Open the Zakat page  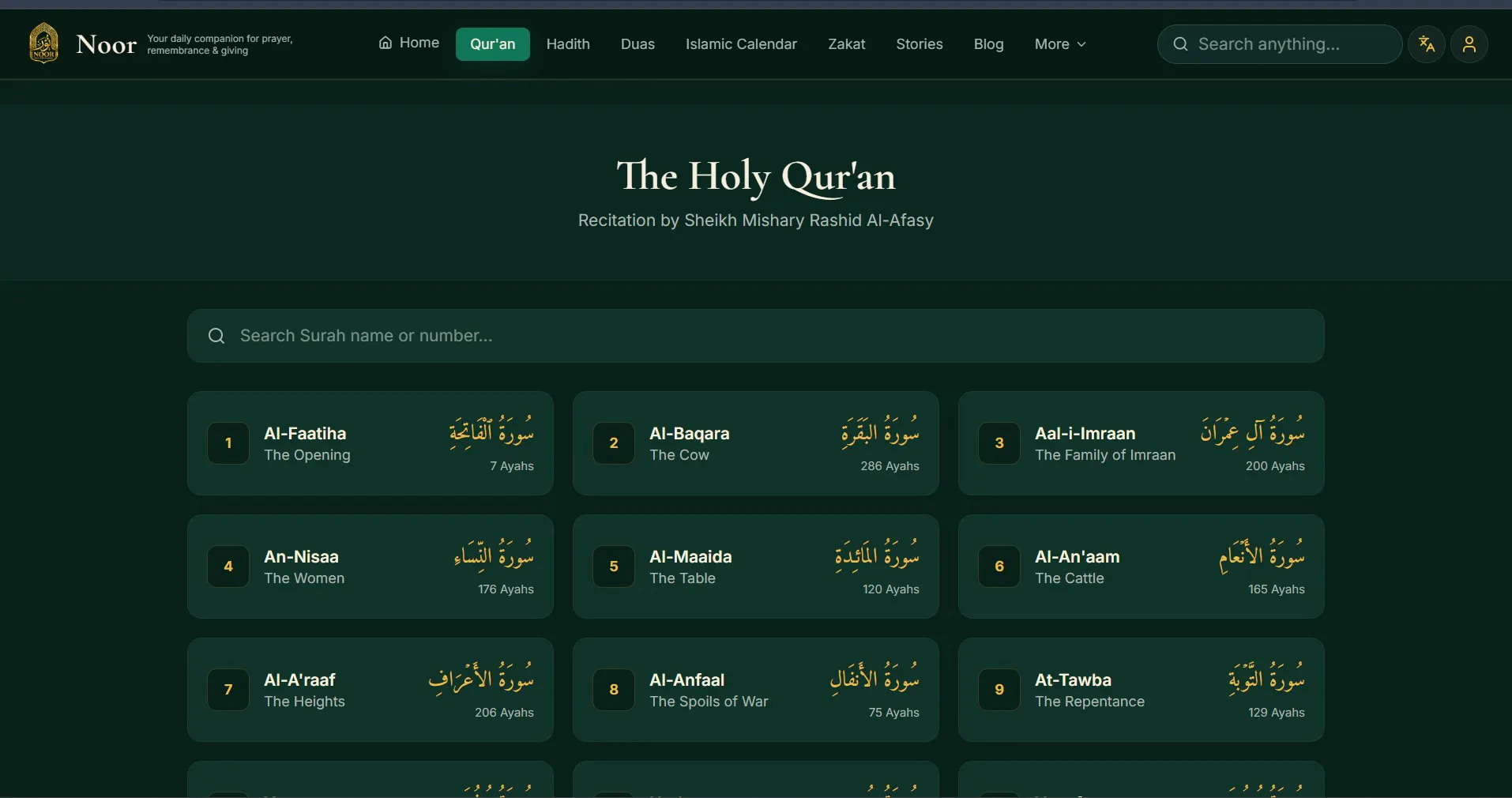(x=846, y=44)
